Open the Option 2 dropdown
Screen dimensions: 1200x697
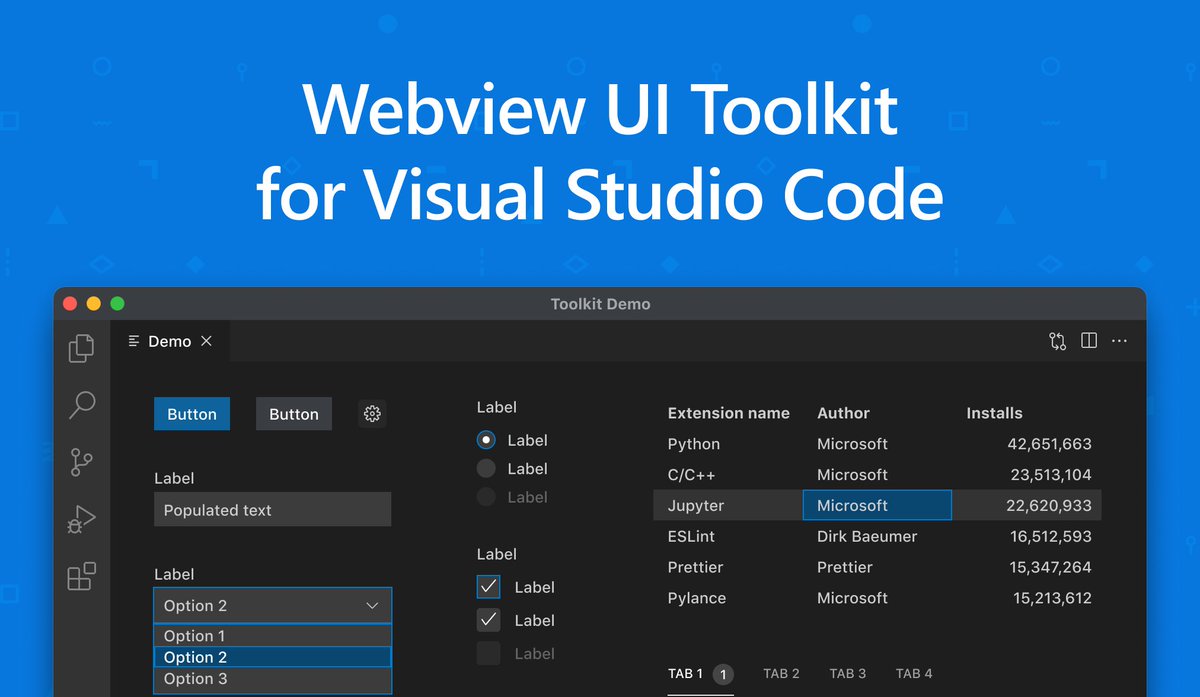click(x=272, y=605)
